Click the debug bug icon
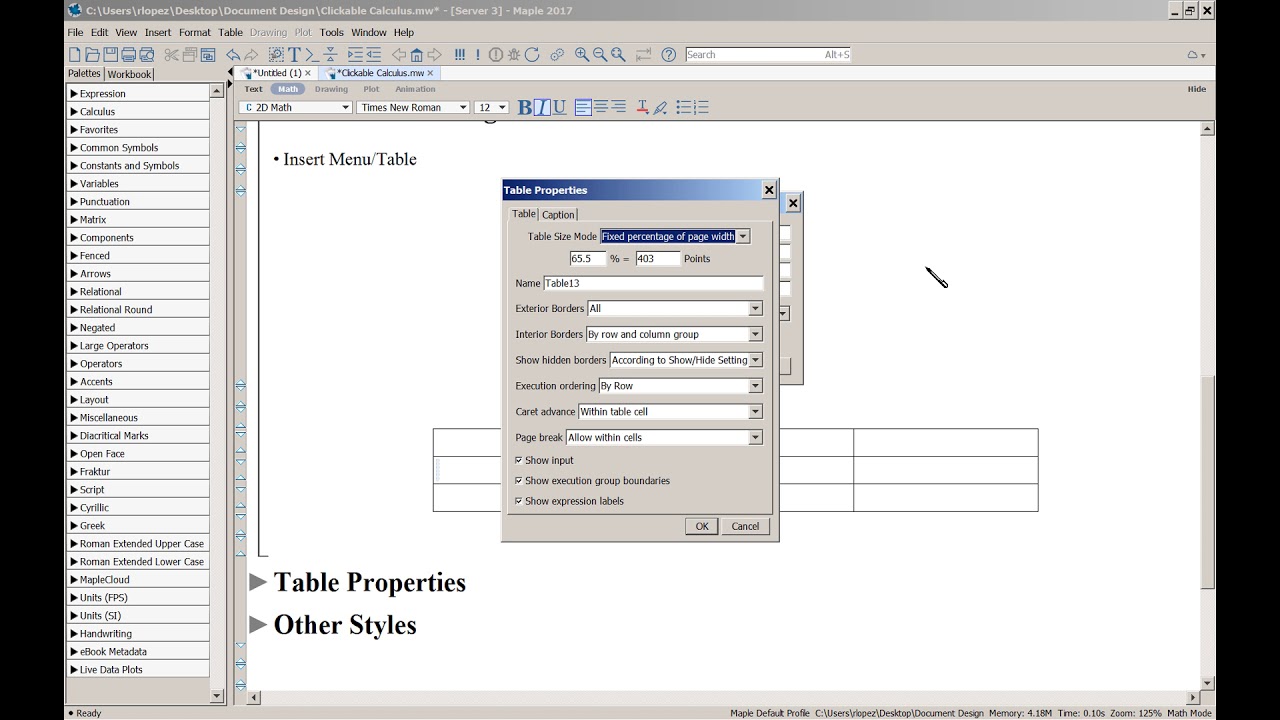 point(514,55)
